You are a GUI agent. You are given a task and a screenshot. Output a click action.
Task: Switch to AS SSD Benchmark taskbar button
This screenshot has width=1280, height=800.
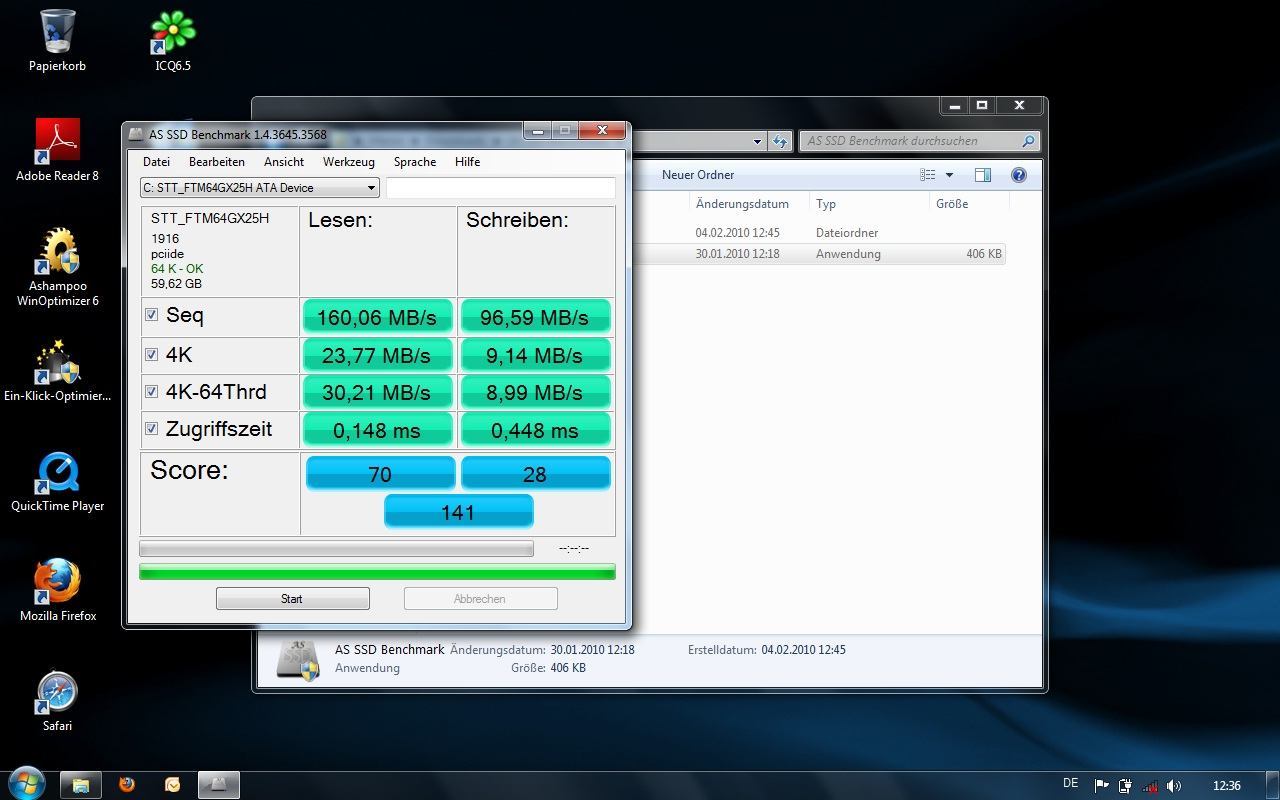(218, 785)
